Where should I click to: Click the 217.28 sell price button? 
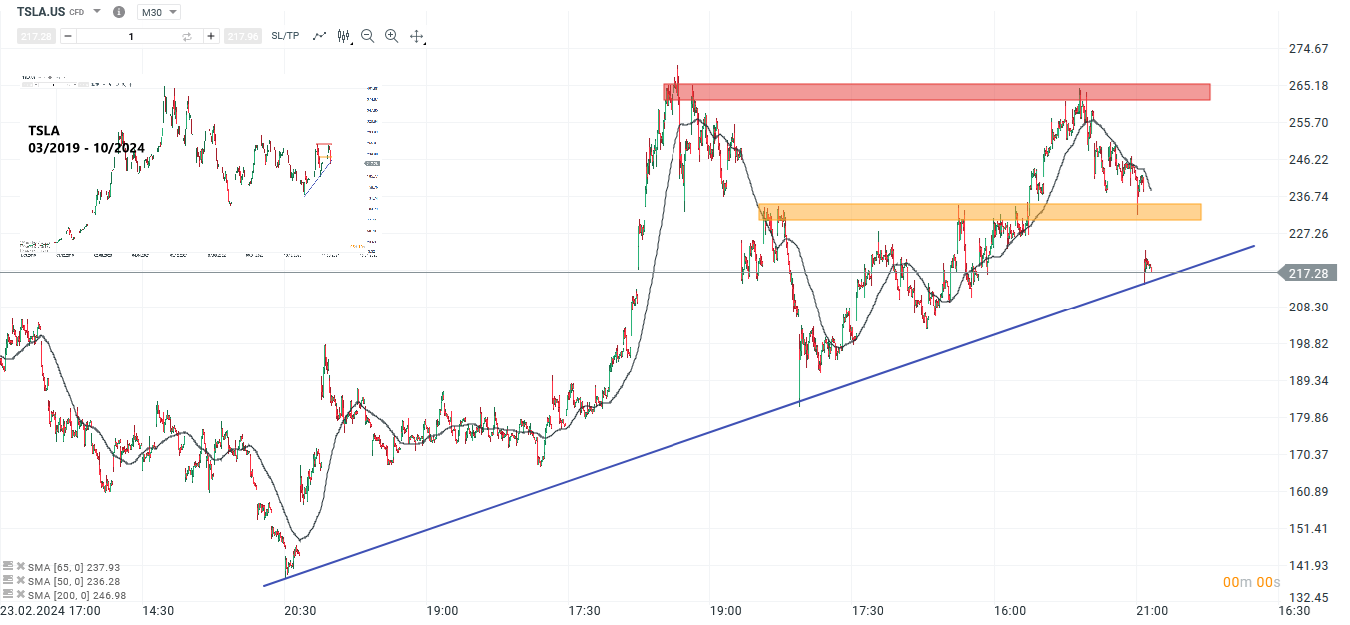coord(37,36)
